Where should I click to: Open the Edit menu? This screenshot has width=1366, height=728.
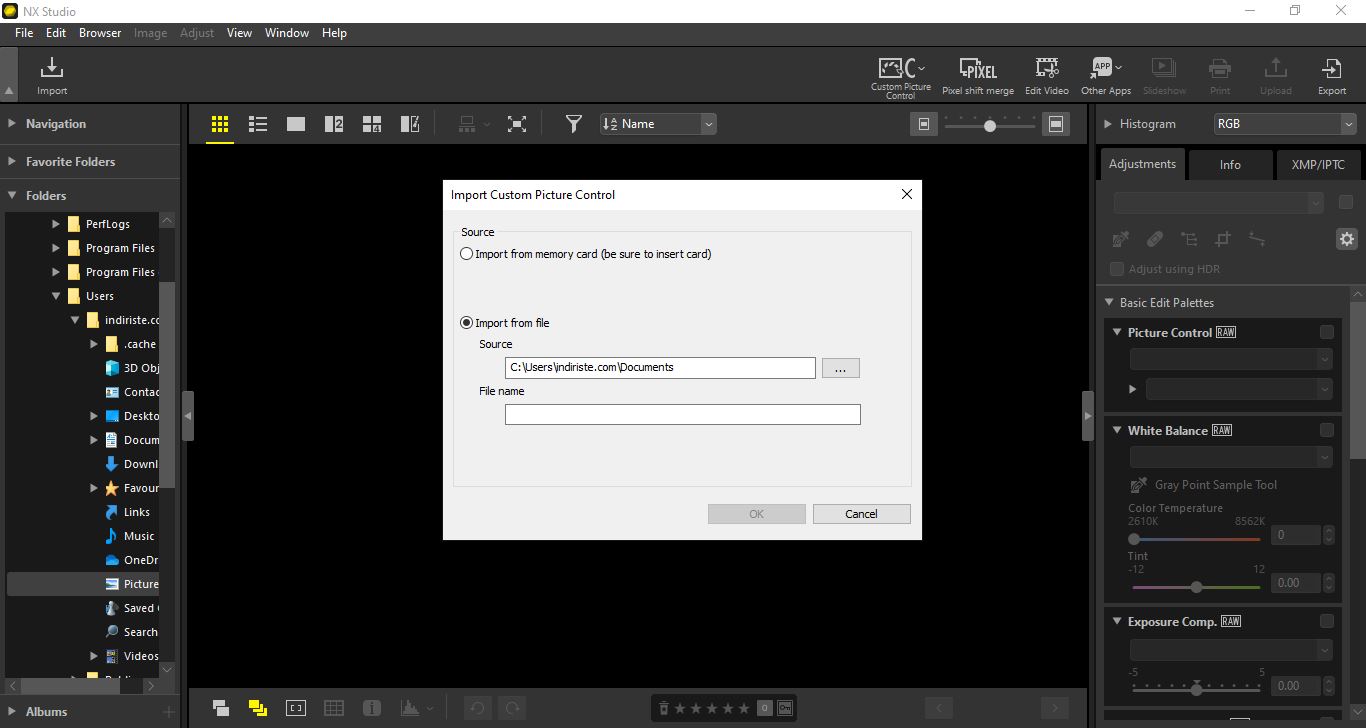pos(56,33)
